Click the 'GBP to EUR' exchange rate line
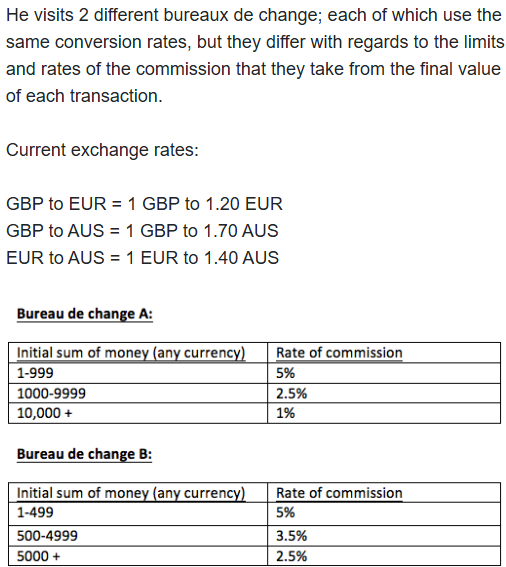Screen dimensions: 506x567 click(144, 204)
